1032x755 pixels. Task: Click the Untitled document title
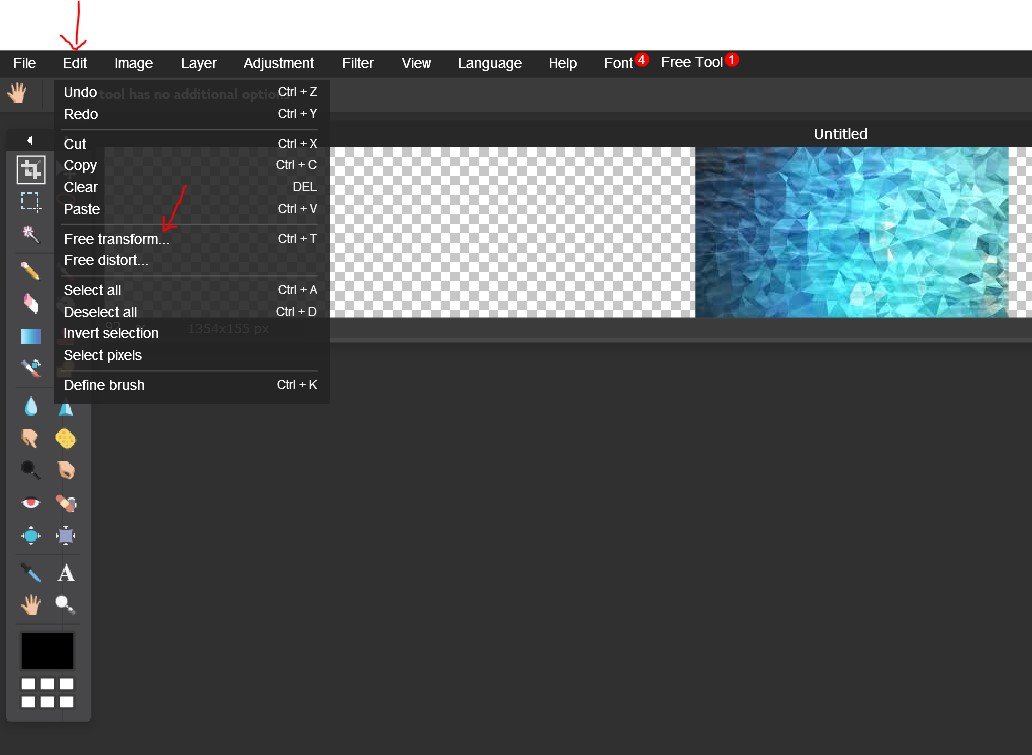(840, 134)
